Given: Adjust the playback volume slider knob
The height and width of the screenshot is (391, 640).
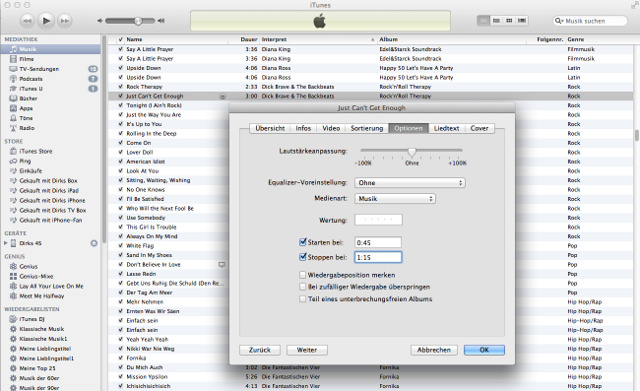Looking at the screenshot, I should 138,21.
